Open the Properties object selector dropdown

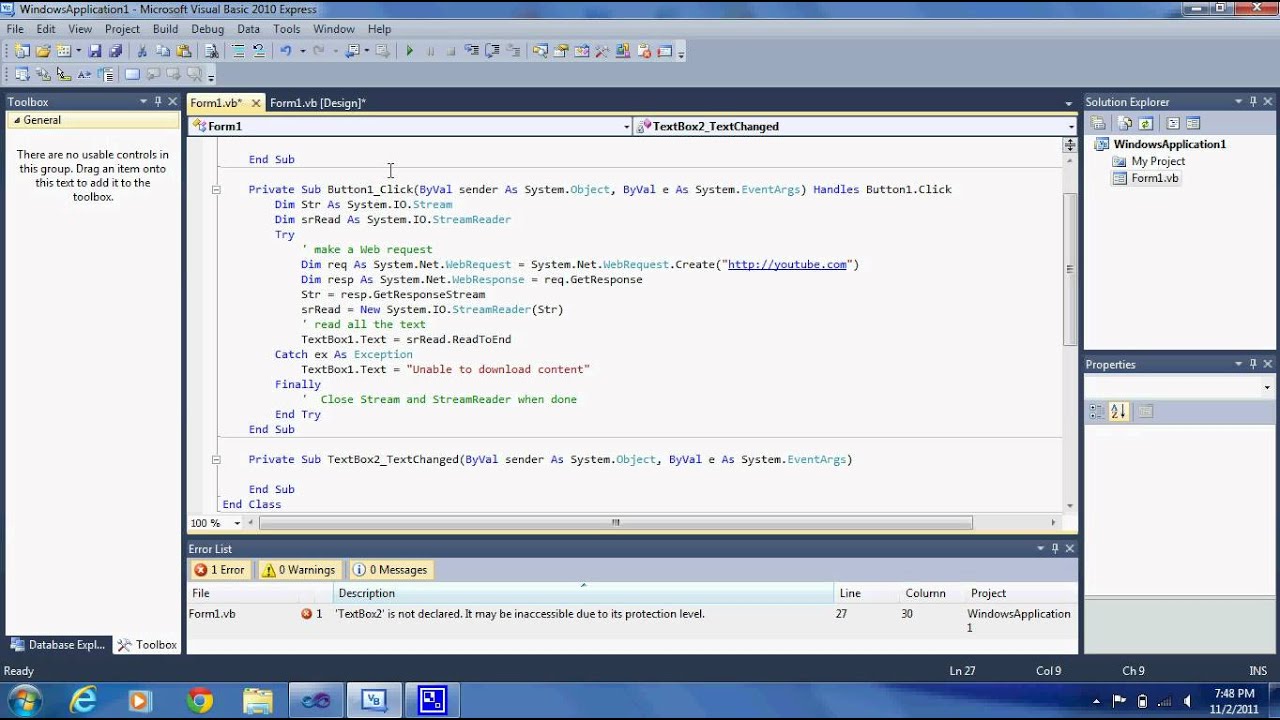pos(1267,387)
